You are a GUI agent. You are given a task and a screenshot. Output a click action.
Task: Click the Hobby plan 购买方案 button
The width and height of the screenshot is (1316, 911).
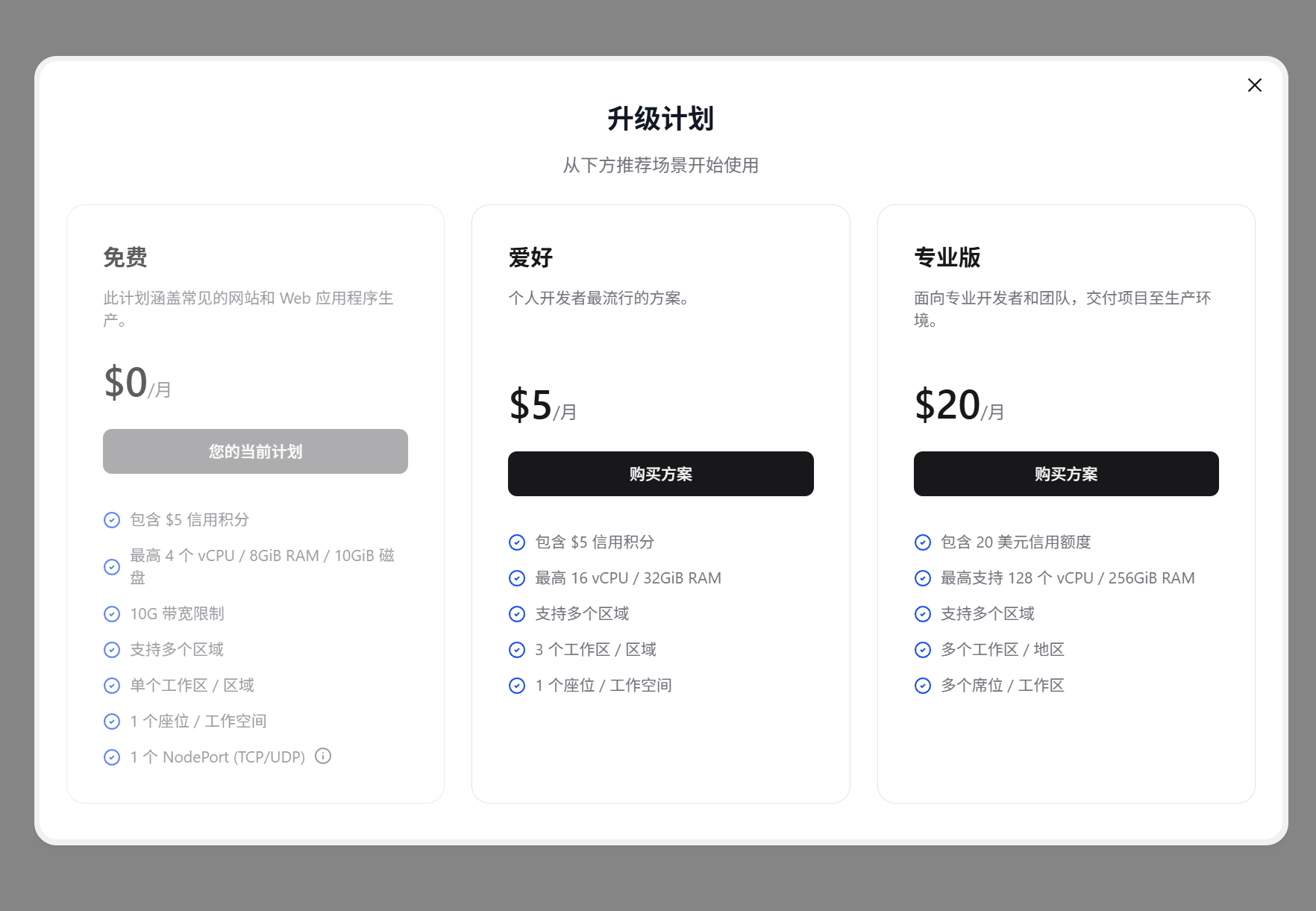660,474
